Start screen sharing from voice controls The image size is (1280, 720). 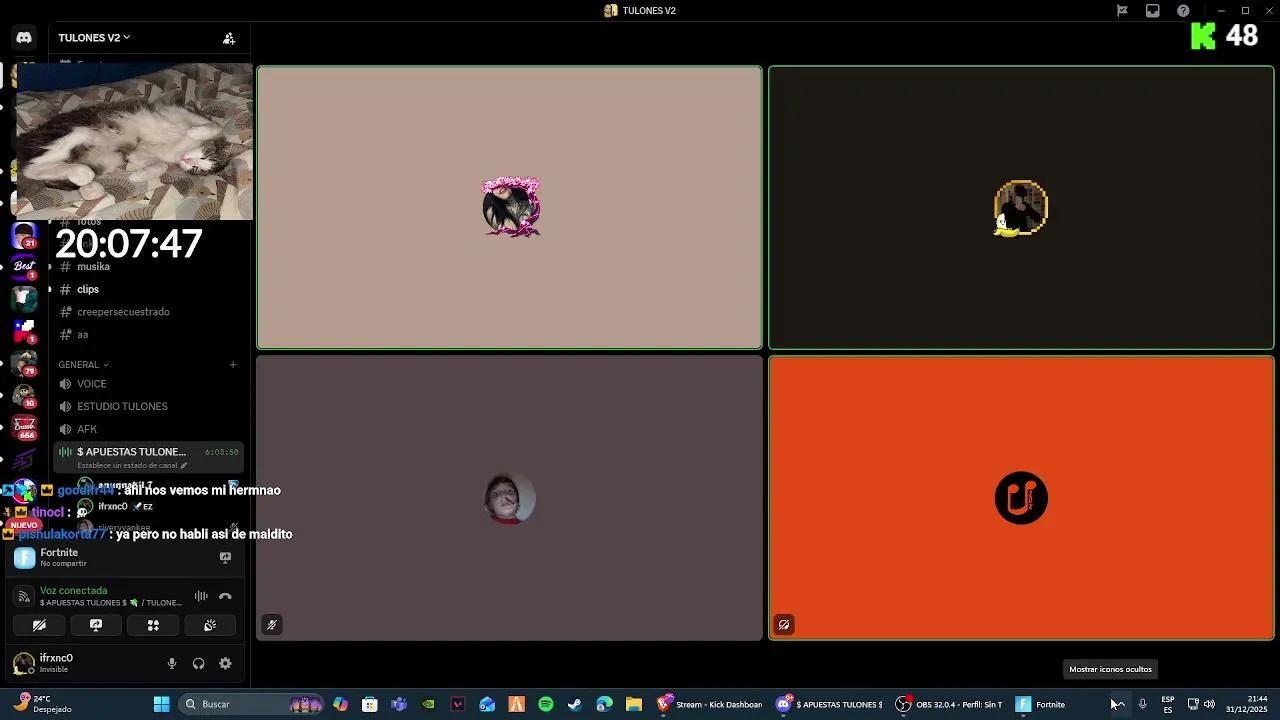coord(96,624)
